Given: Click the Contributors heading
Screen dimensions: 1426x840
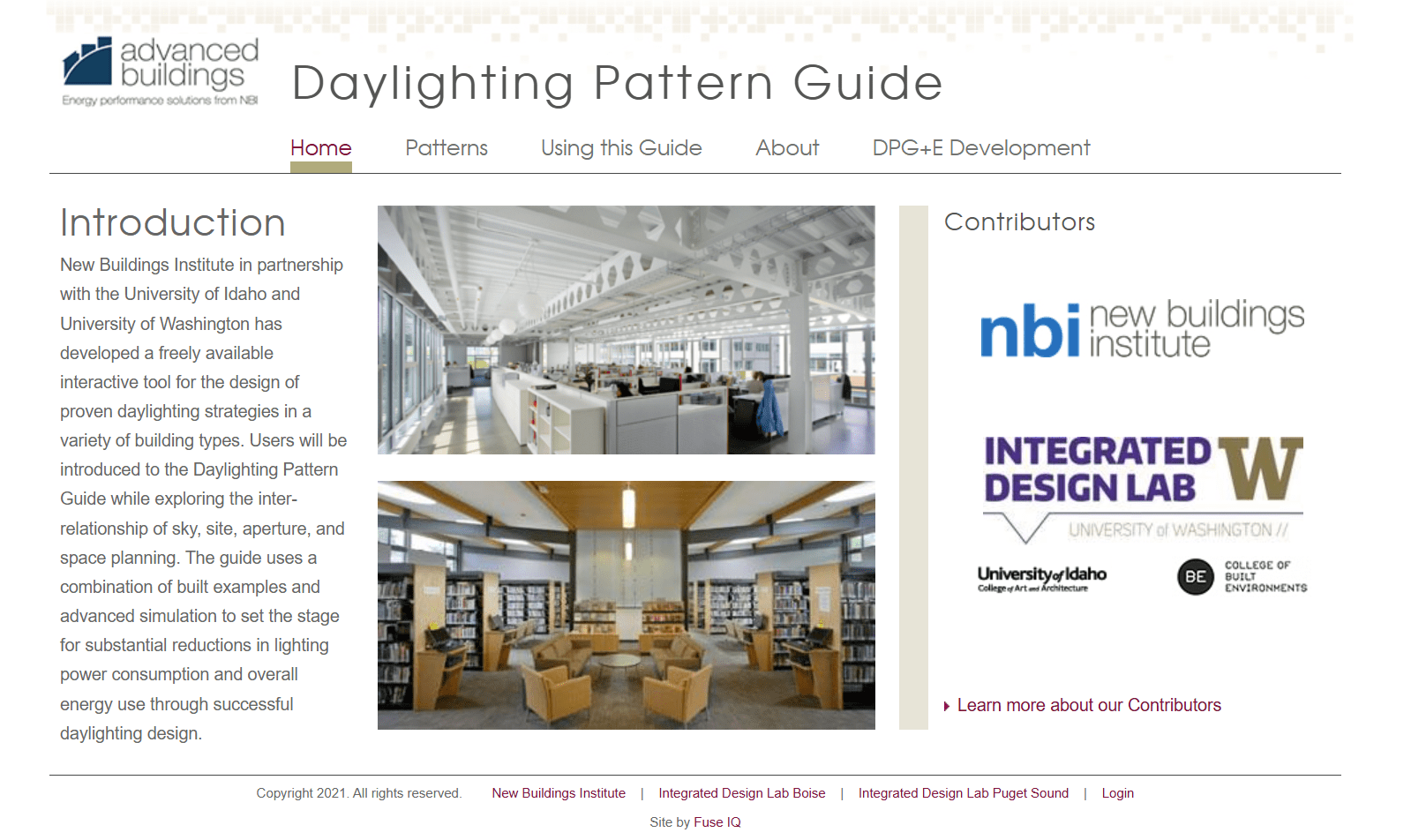Looking at the screenshot, I should (1020, 221).
